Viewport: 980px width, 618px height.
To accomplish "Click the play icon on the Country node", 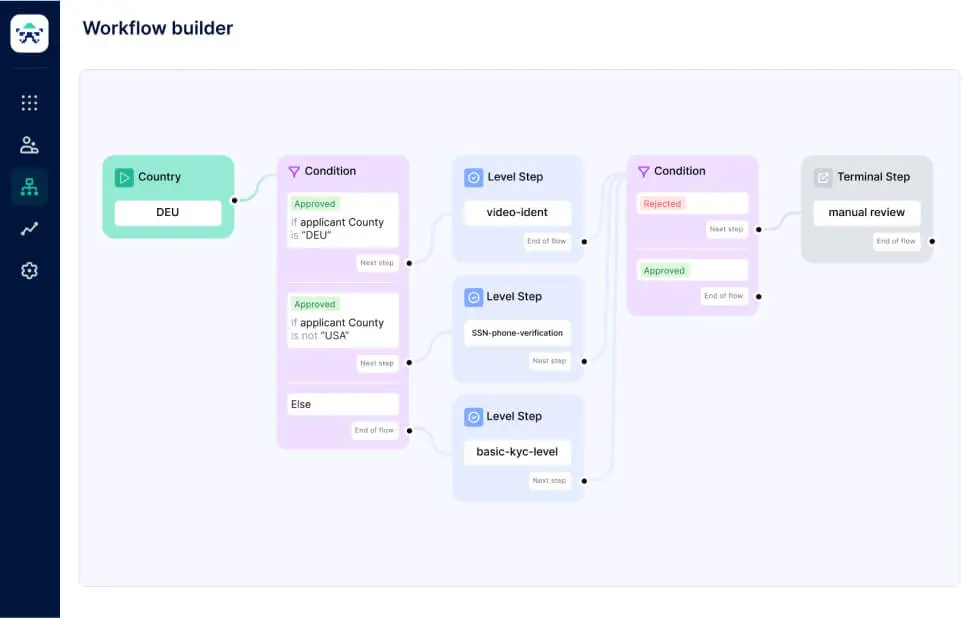I will 124,176.
